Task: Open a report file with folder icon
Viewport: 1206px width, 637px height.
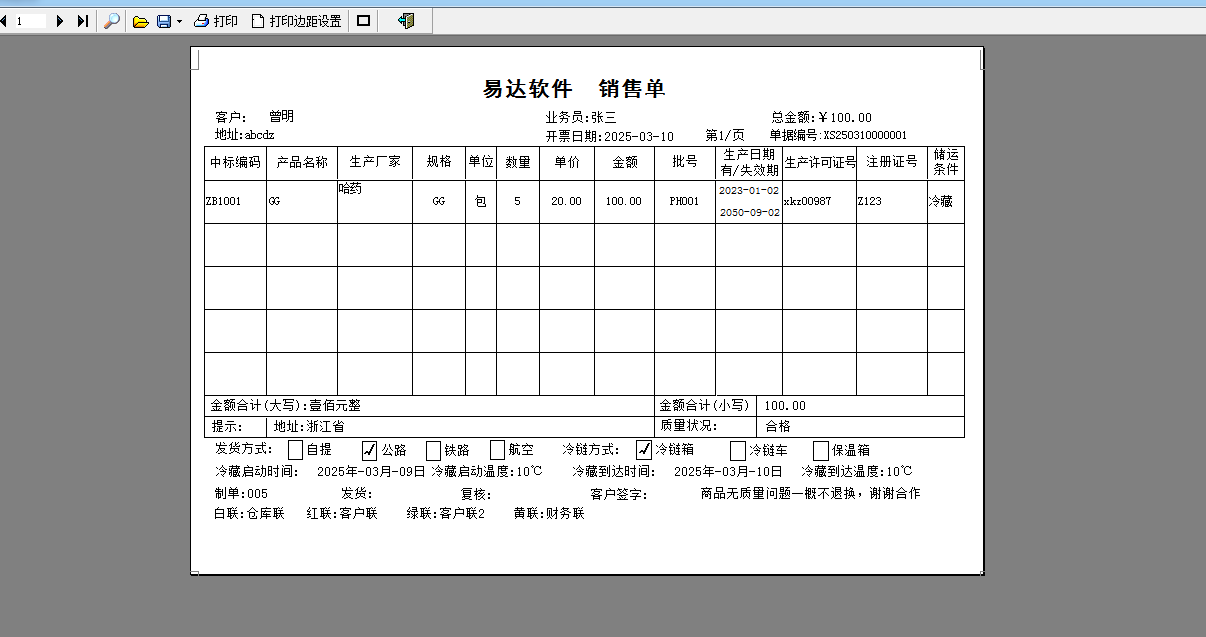Action: 141,20
